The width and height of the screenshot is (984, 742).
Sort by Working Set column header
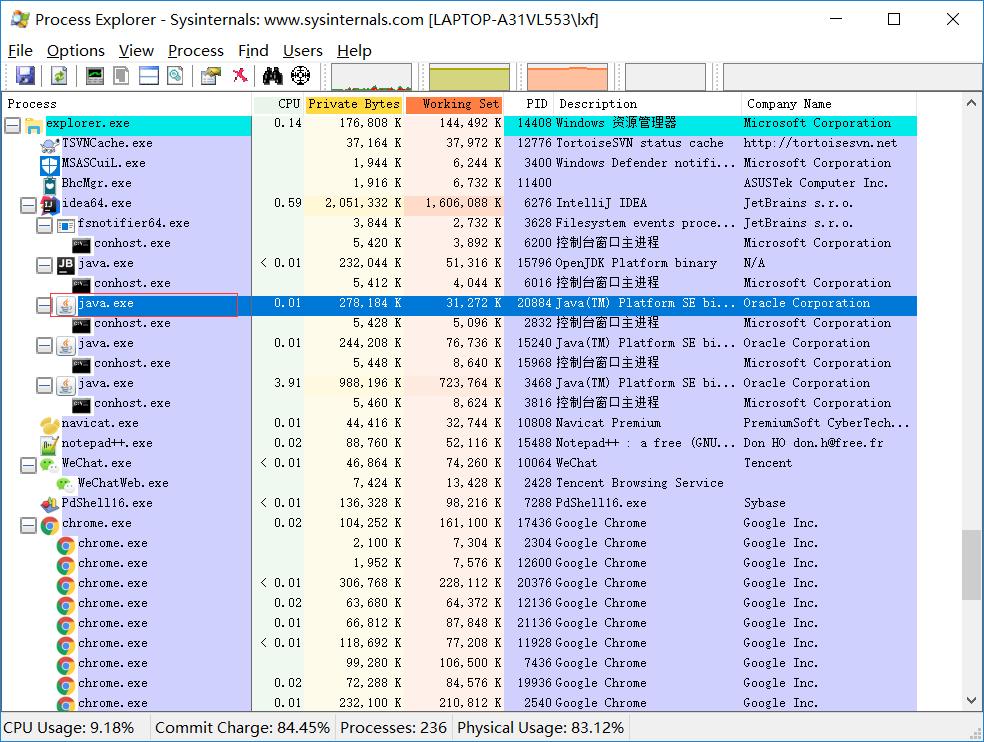tap(454, 104)
